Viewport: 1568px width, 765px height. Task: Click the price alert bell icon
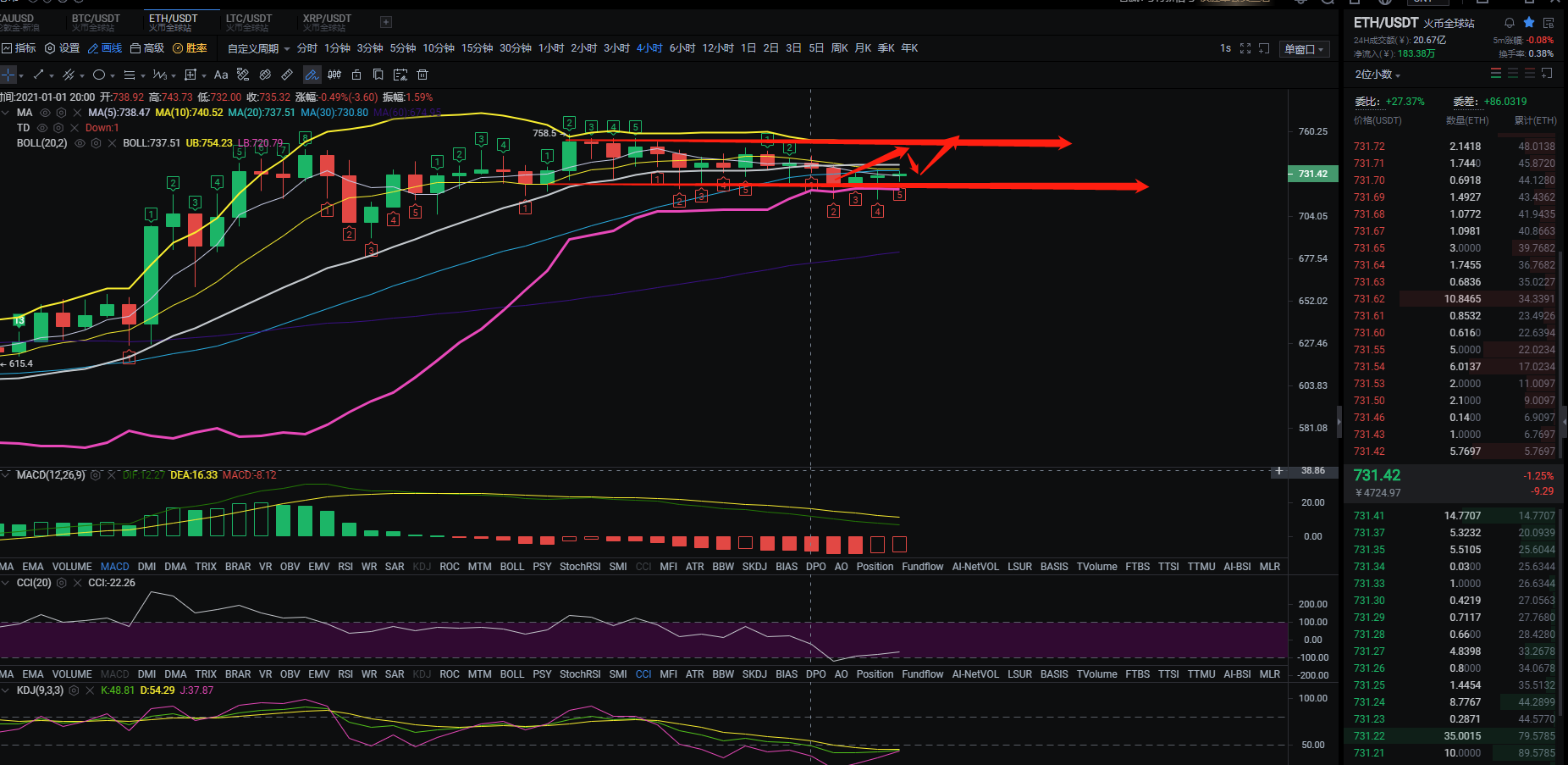1509,23
